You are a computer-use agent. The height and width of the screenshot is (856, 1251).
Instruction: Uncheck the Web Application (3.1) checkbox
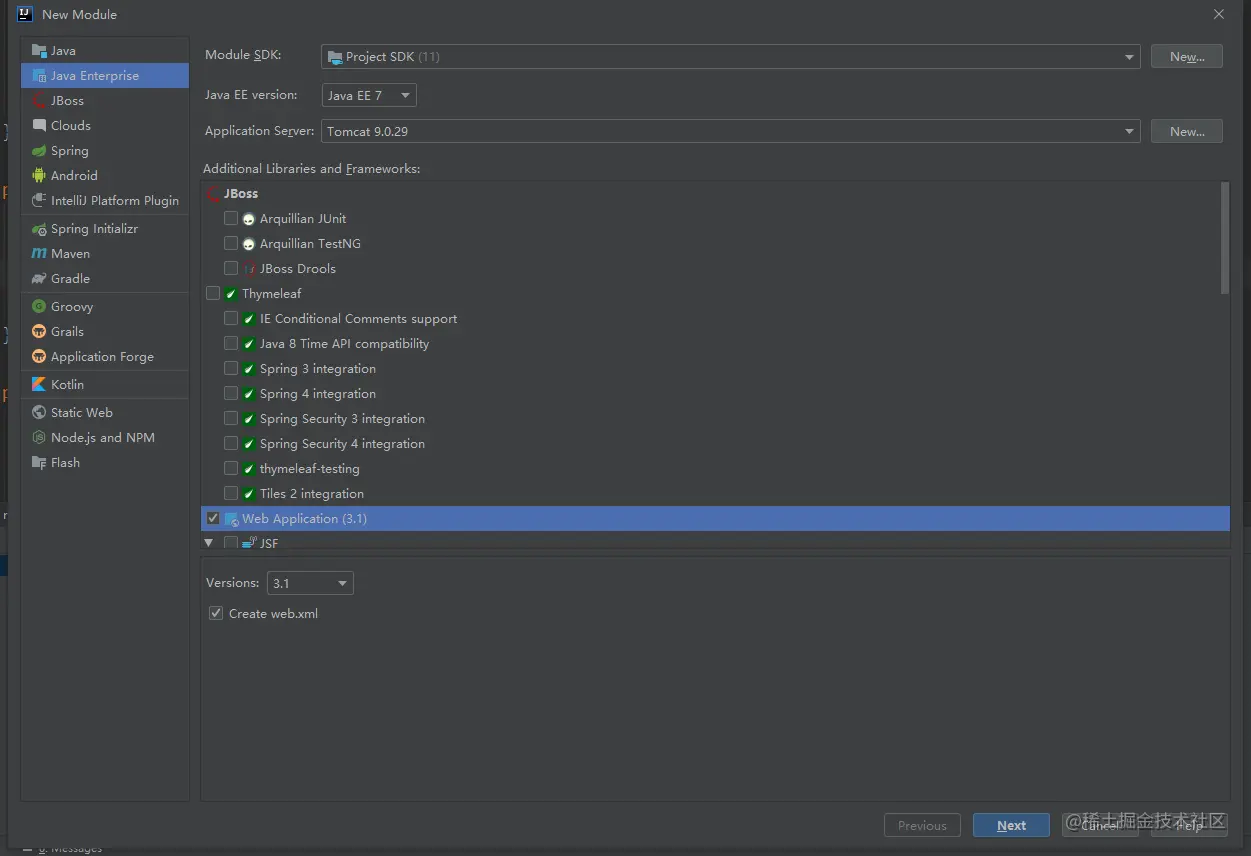(213, 518)
